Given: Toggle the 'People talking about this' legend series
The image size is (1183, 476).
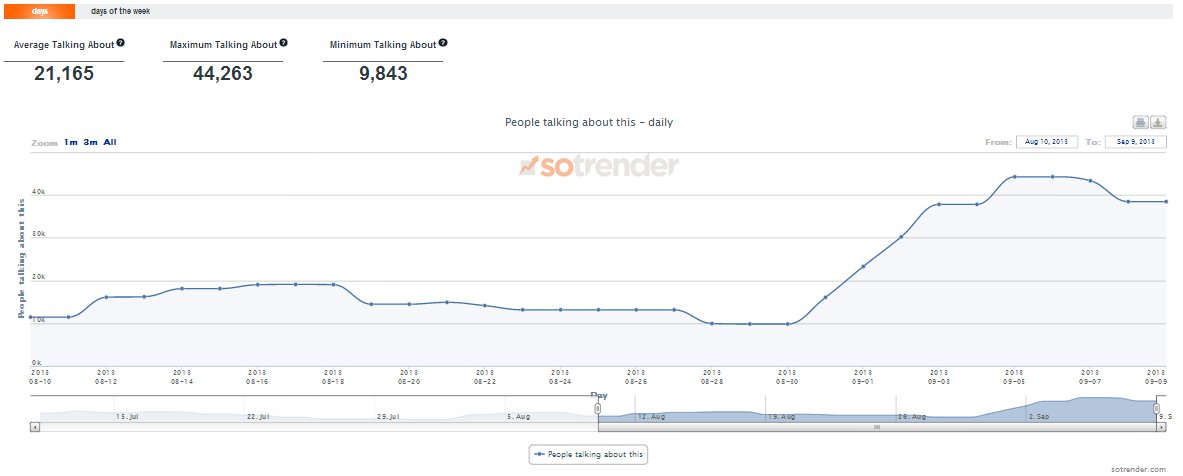Looking at the screenshot, I should click(x=590, y=455).
